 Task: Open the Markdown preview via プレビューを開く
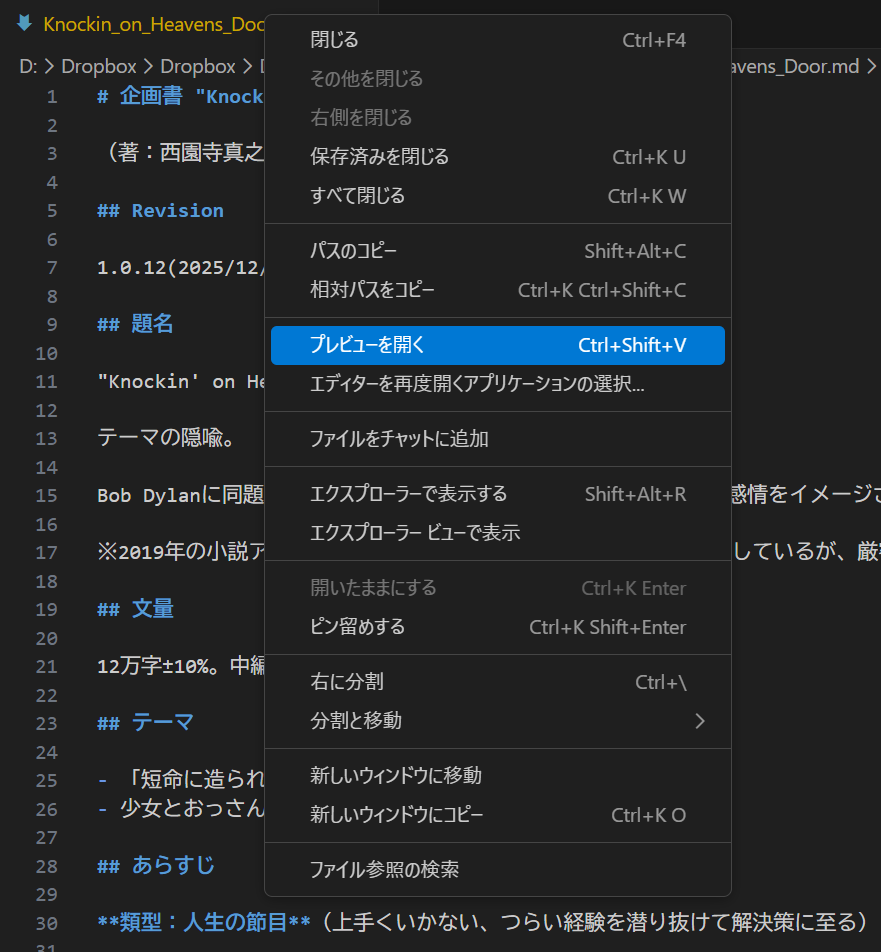pyautogui.click(x=368, y=345)
